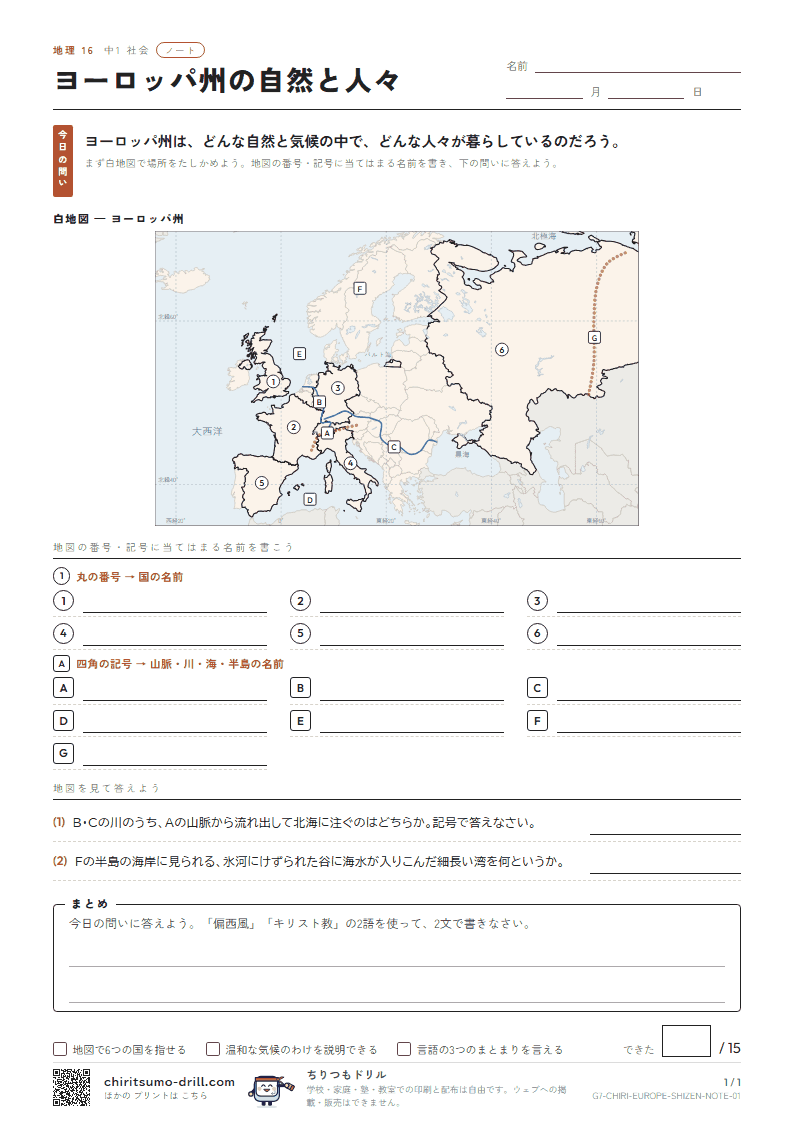Click the ノート badge near the title
This screenshot has height=1123, width=794.
coord(180,50)
